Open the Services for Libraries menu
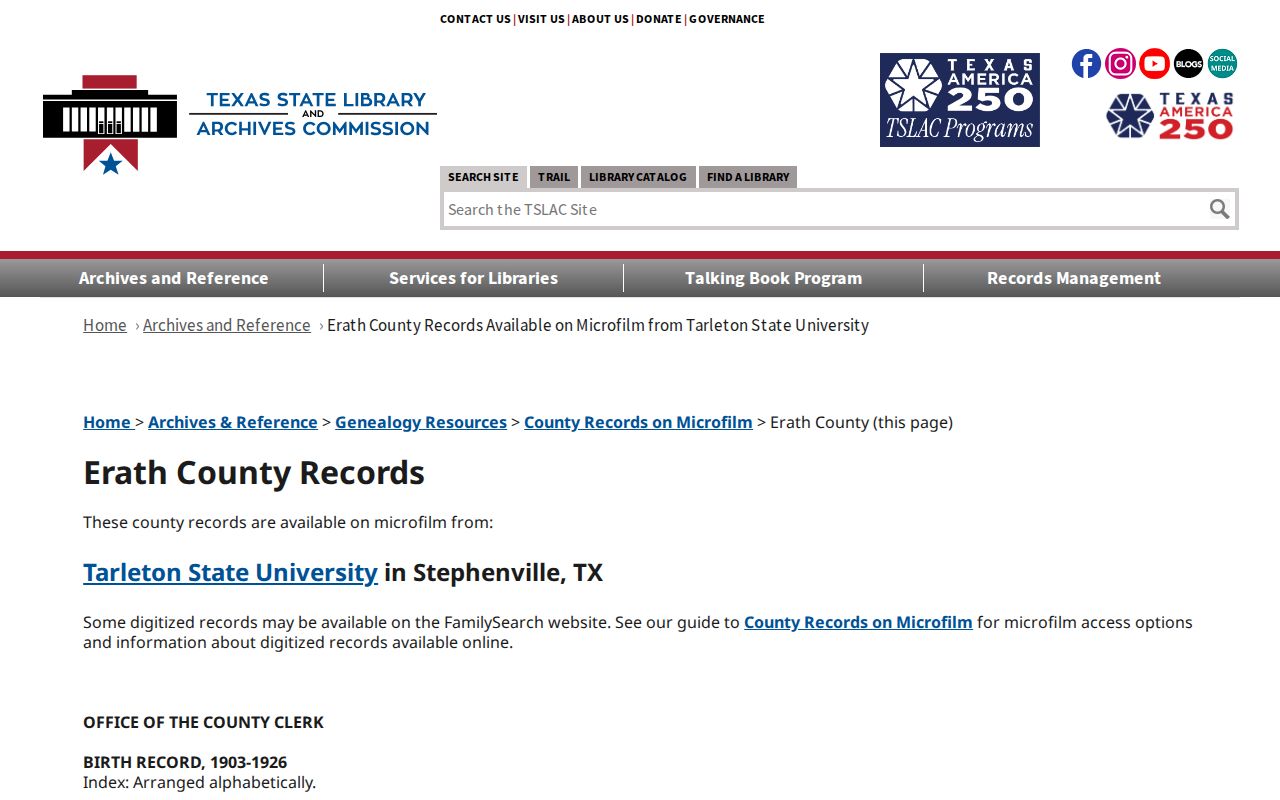The height and width of the screenshot is (800, 1280). click(474, 278)
